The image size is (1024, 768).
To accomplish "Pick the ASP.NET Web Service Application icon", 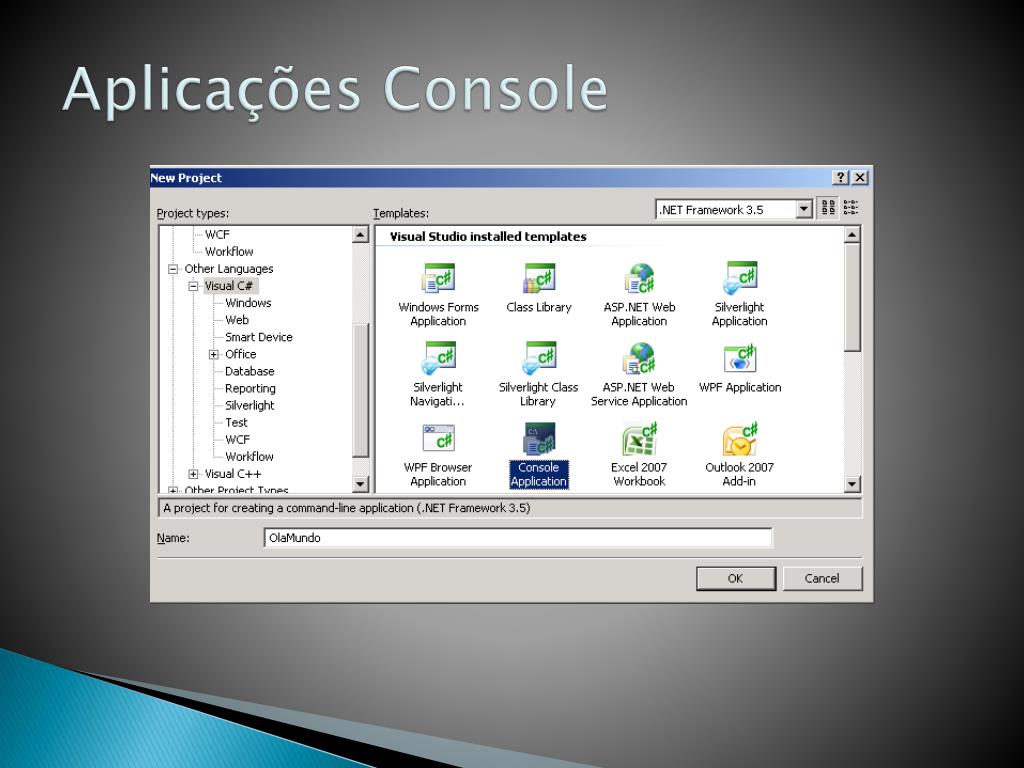I will (639, 358).
